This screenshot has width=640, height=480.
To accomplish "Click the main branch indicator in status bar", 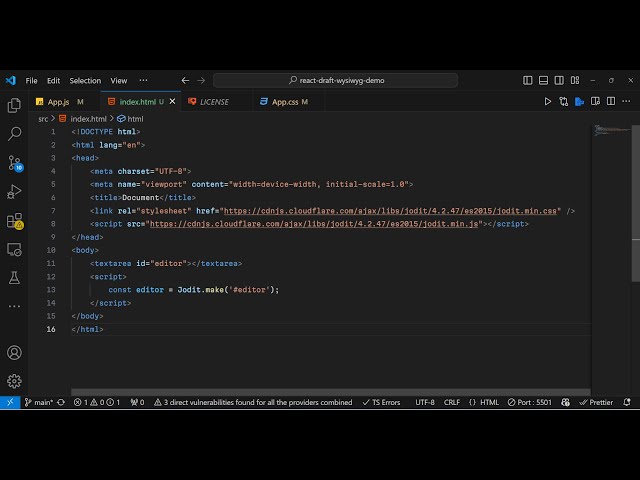I will pyautogui.click(x=40, y=402).
